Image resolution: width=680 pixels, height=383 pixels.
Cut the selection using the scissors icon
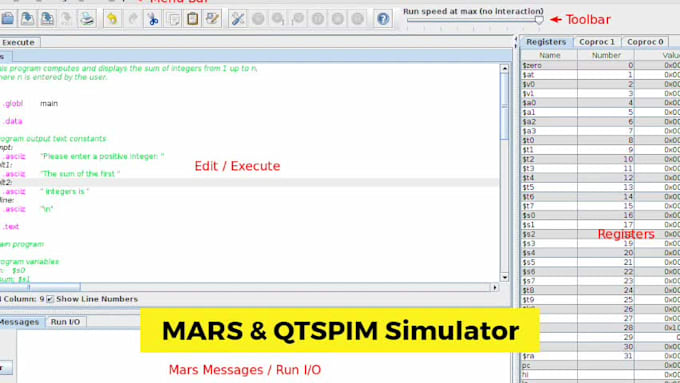point(152,19)
